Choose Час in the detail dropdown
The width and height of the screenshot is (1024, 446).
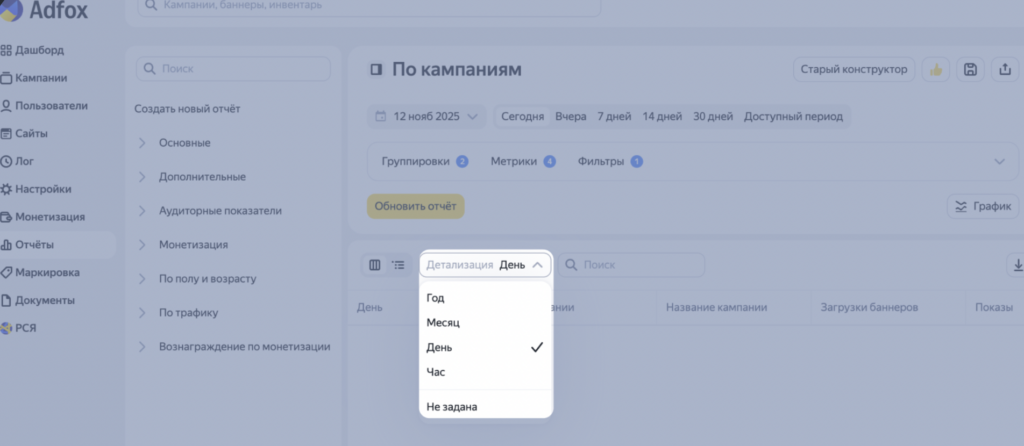tap(485, 372)
